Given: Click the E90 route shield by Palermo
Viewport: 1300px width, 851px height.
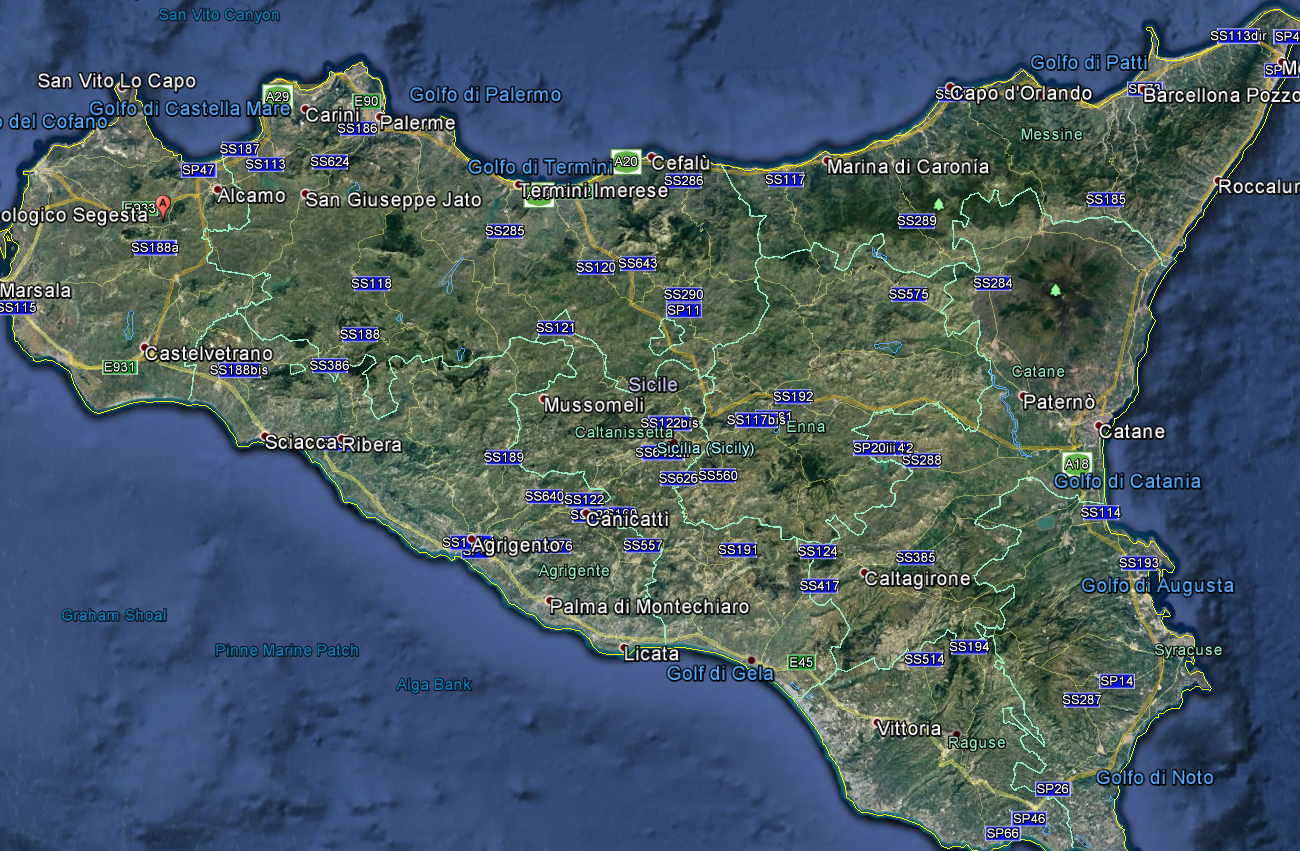Looking at the screenshot, I should 368,101.
